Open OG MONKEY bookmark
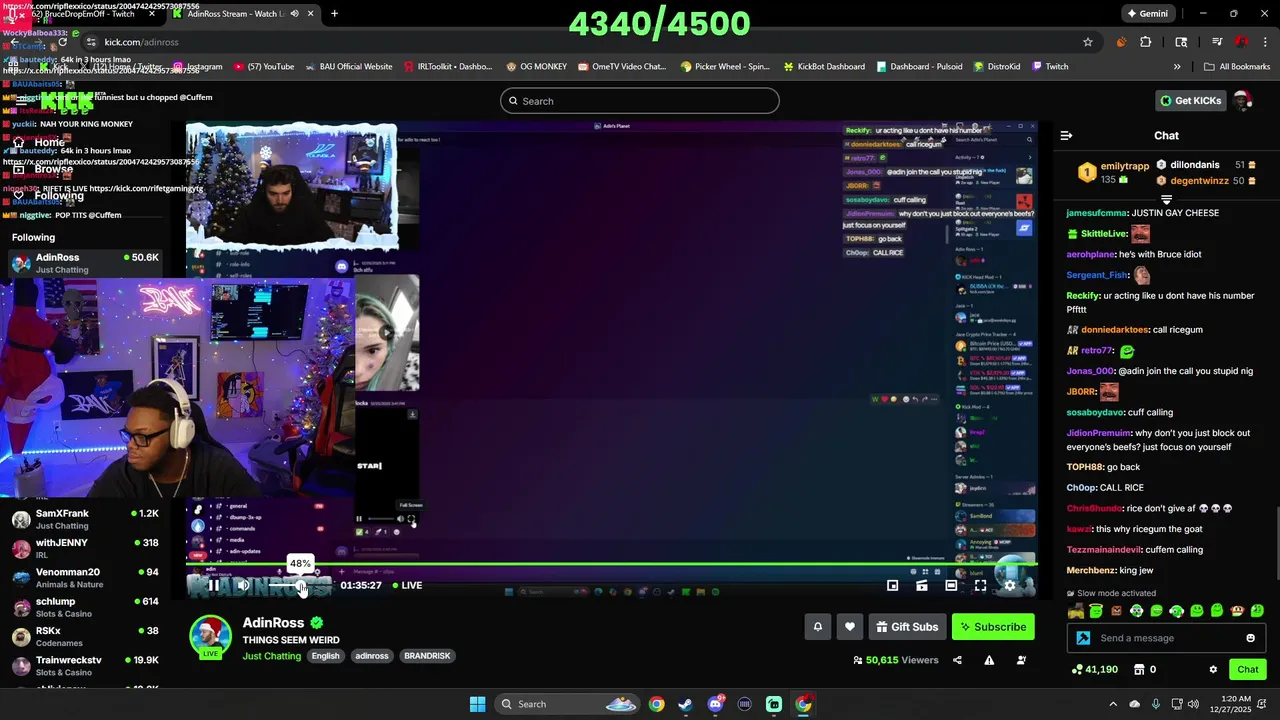The width and height of the screenshot is (1280, 720). (536, 67)
